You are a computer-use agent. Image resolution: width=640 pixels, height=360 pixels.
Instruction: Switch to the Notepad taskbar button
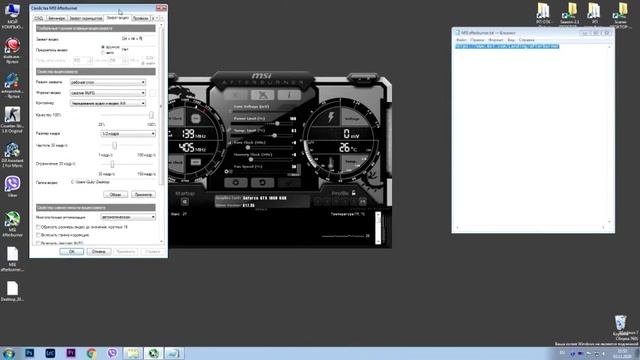174,353
